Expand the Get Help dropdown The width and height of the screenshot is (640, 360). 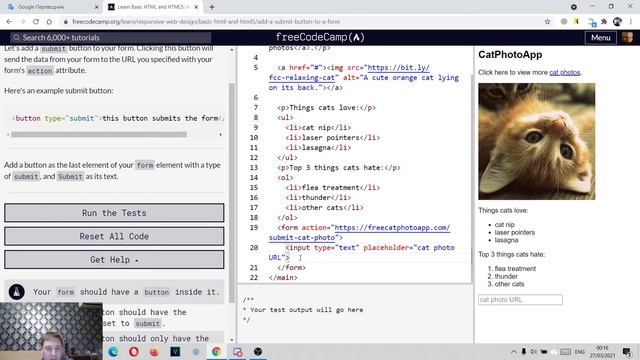tap(114, 260)
